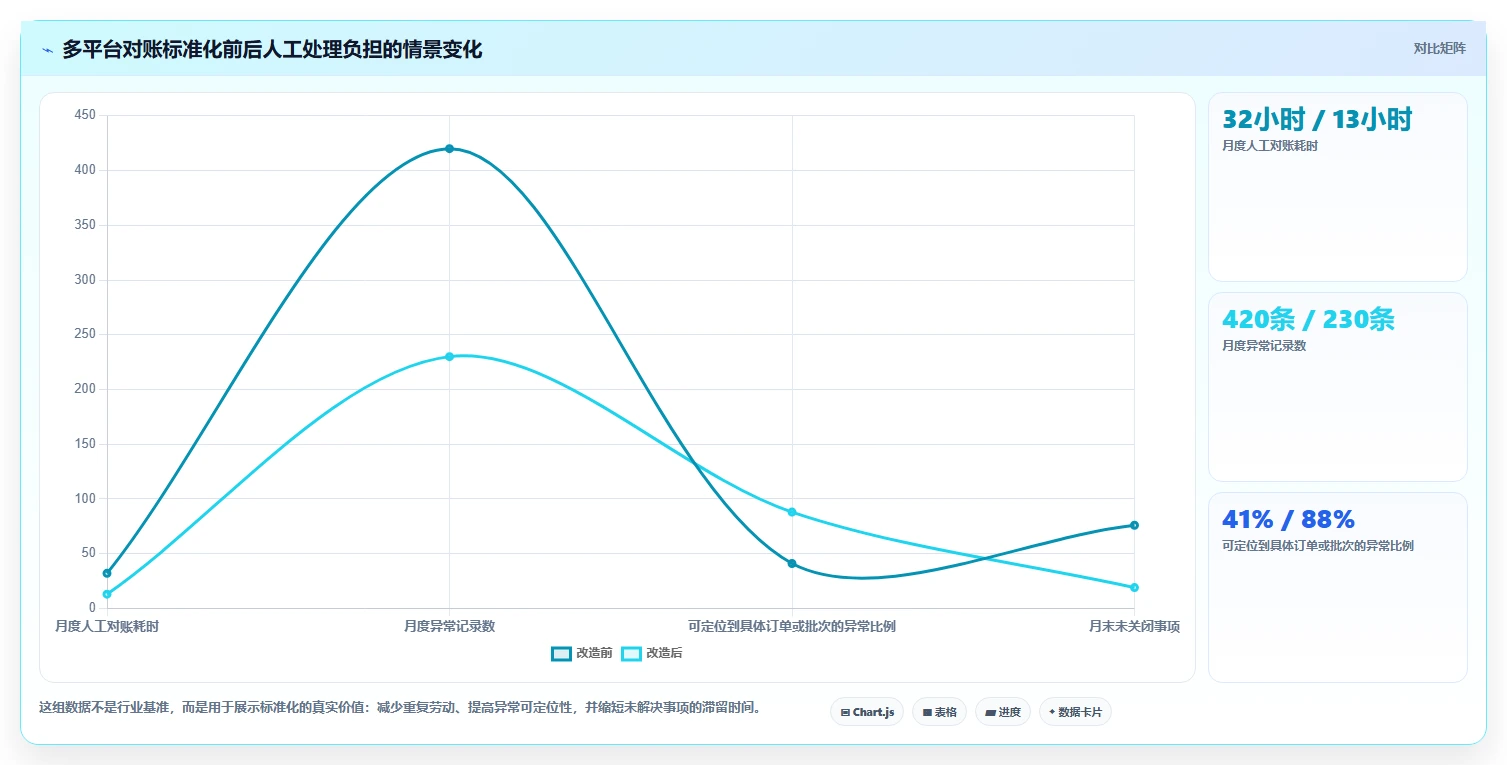The height and width of the screenshot is (765, 1507).
Task: Click the card caption 可定位到具体订单或批次的异常比例
Action: (1318, 546)
